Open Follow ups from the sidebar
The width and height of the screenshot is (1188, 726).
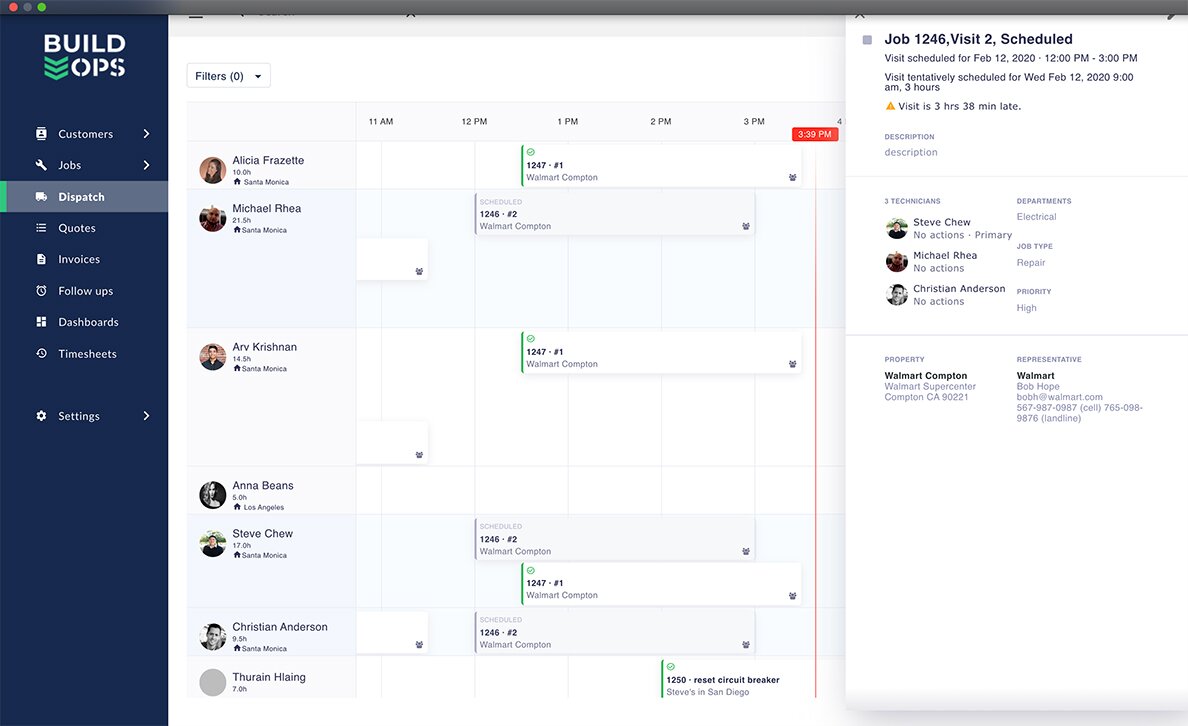point(84,290)
